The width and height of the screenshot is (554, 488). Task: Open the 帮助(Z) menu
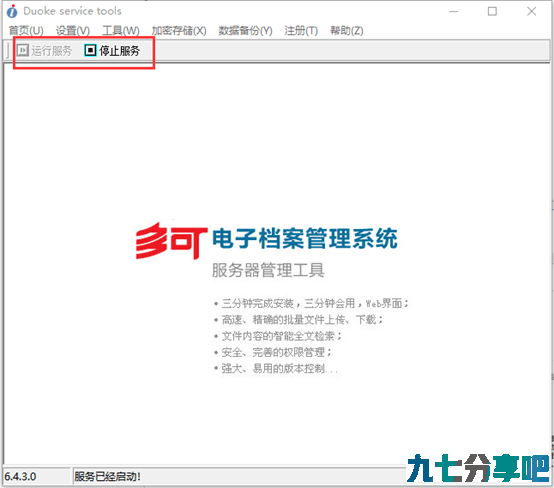347,31
